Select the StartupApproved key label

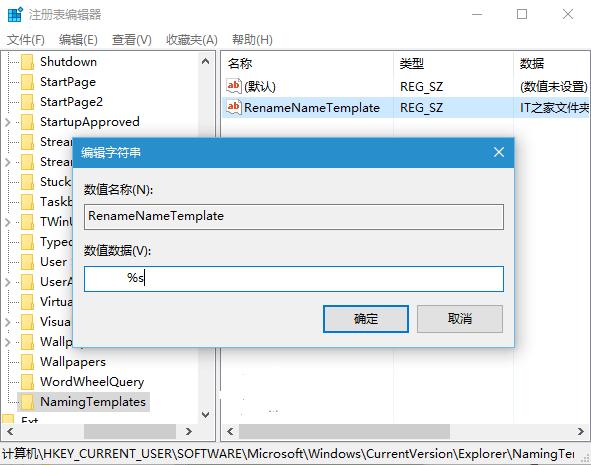pyautogui.click(x=90, y=122)
